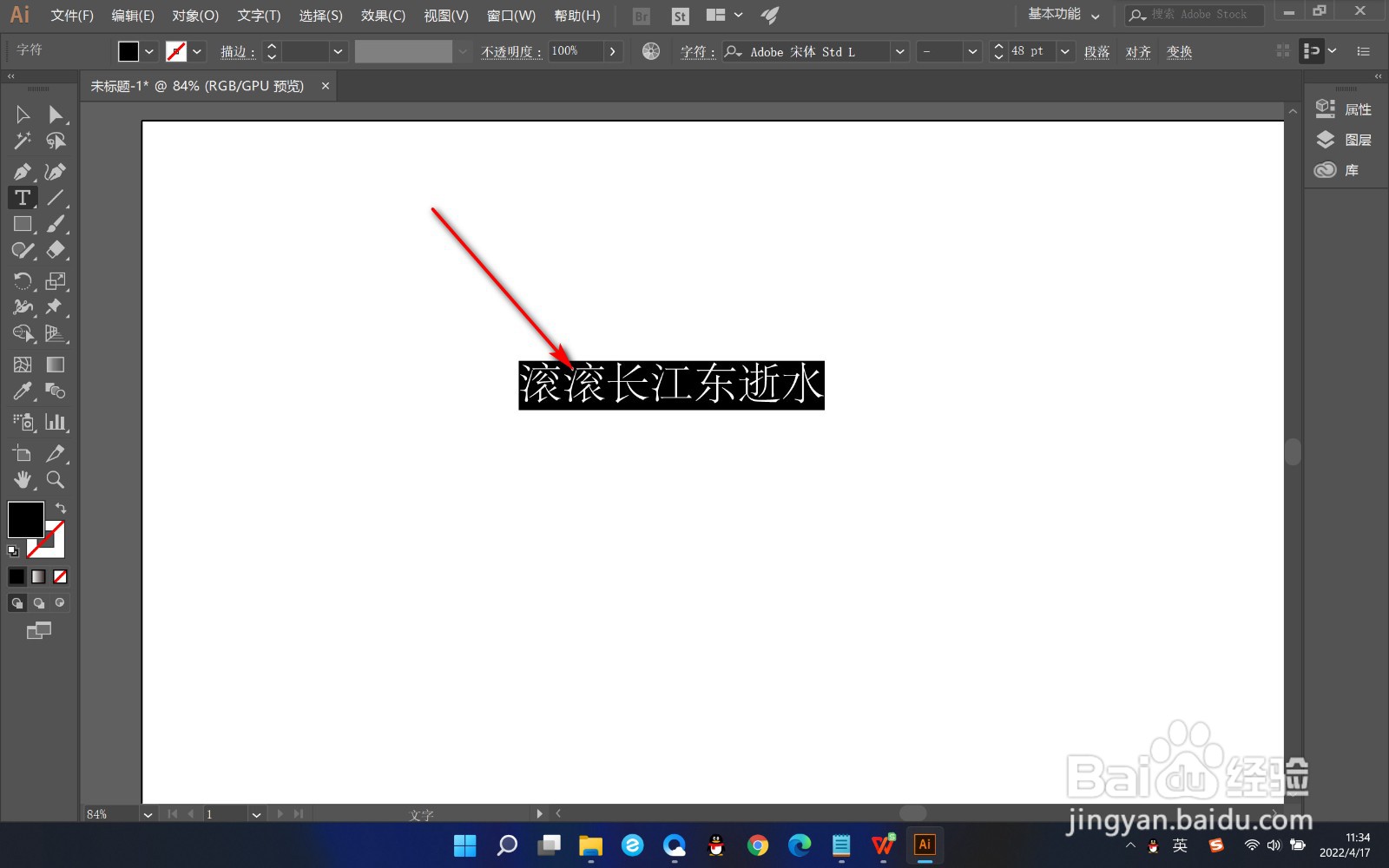The height and width of the screenshot is (868, 1389).
Task: Activate the Width tool
Action: coord(23,307)
